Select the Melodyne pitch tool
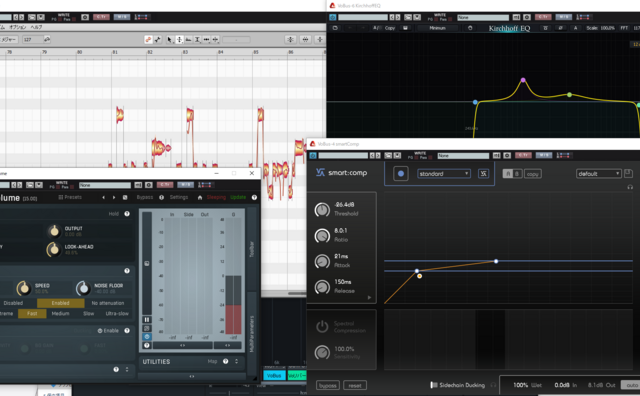This screenshot has height=396, width=640. pyautogui.click(x=179, y=40)
